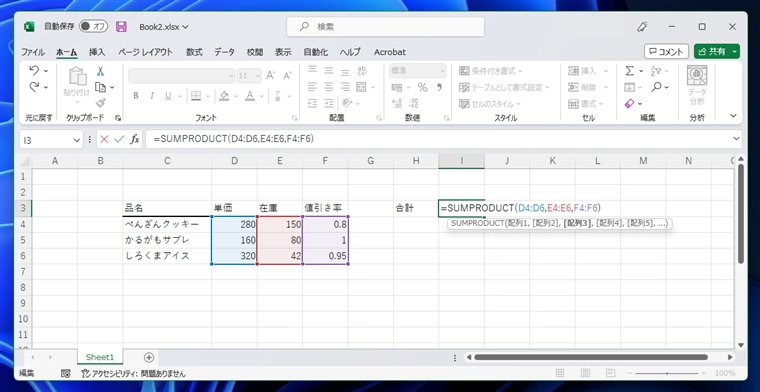Click the Enter checkmark in formula bar
760x392 pixels.
[119, 140]
